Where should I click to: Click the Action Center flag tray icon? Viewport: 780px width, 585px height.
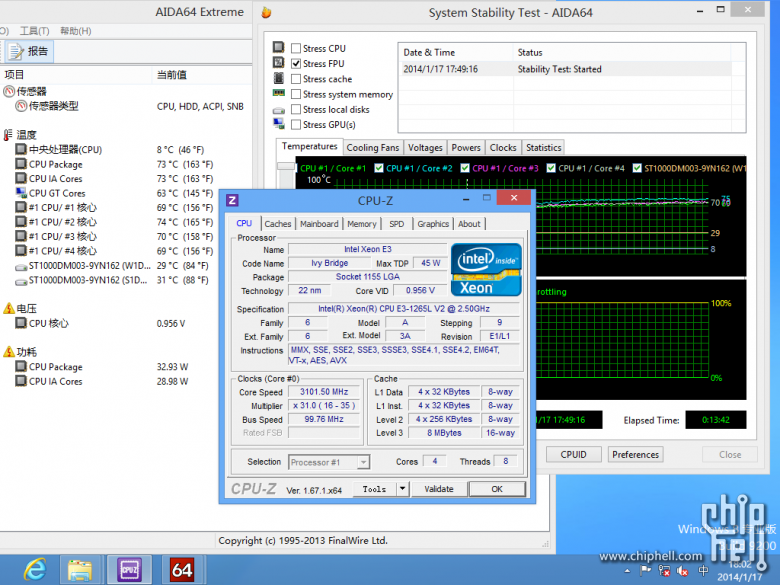tap(646, 570)
